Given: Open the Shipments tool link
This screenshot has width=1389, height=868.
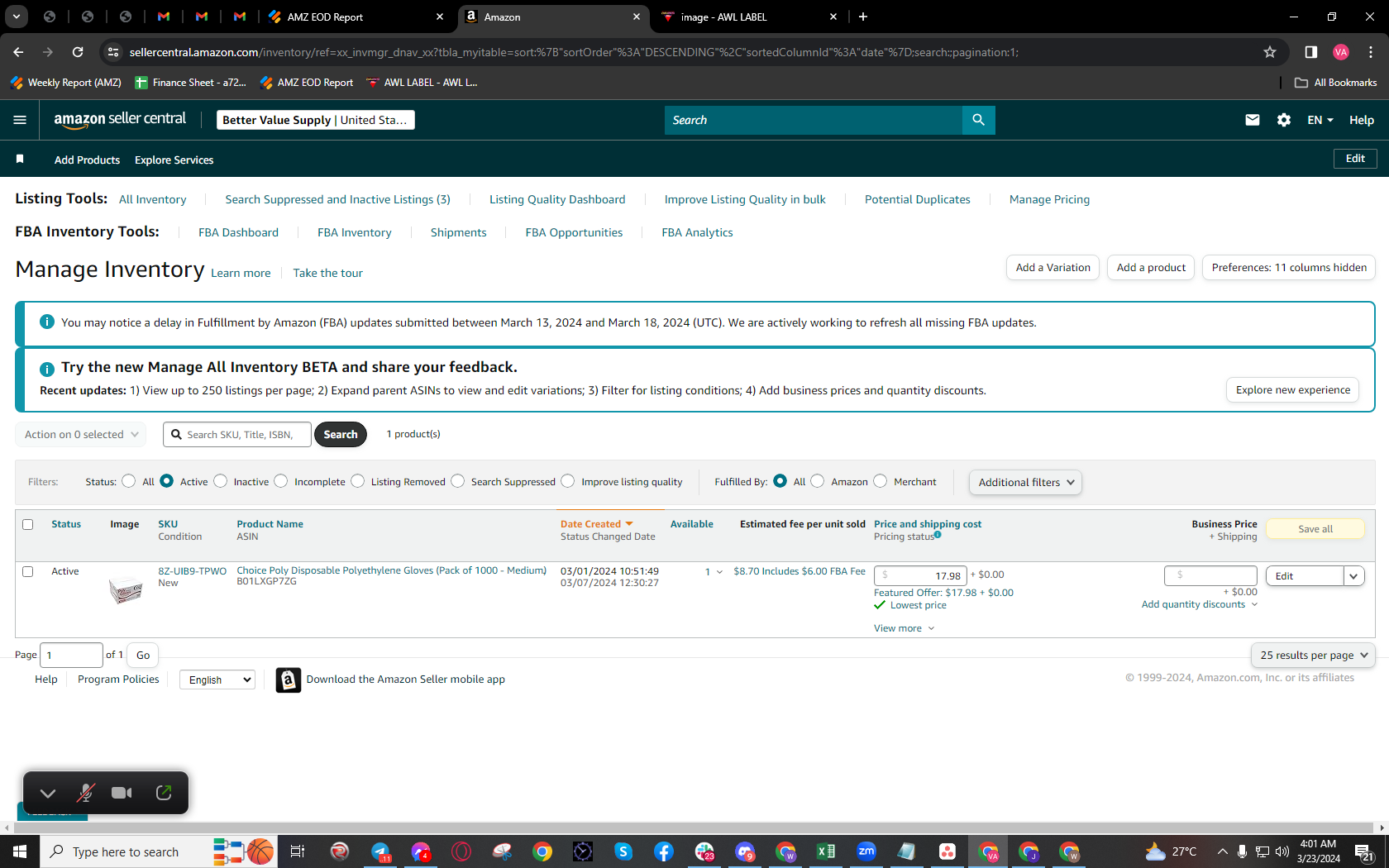Looking at the screenshot, I should point(458,232).
